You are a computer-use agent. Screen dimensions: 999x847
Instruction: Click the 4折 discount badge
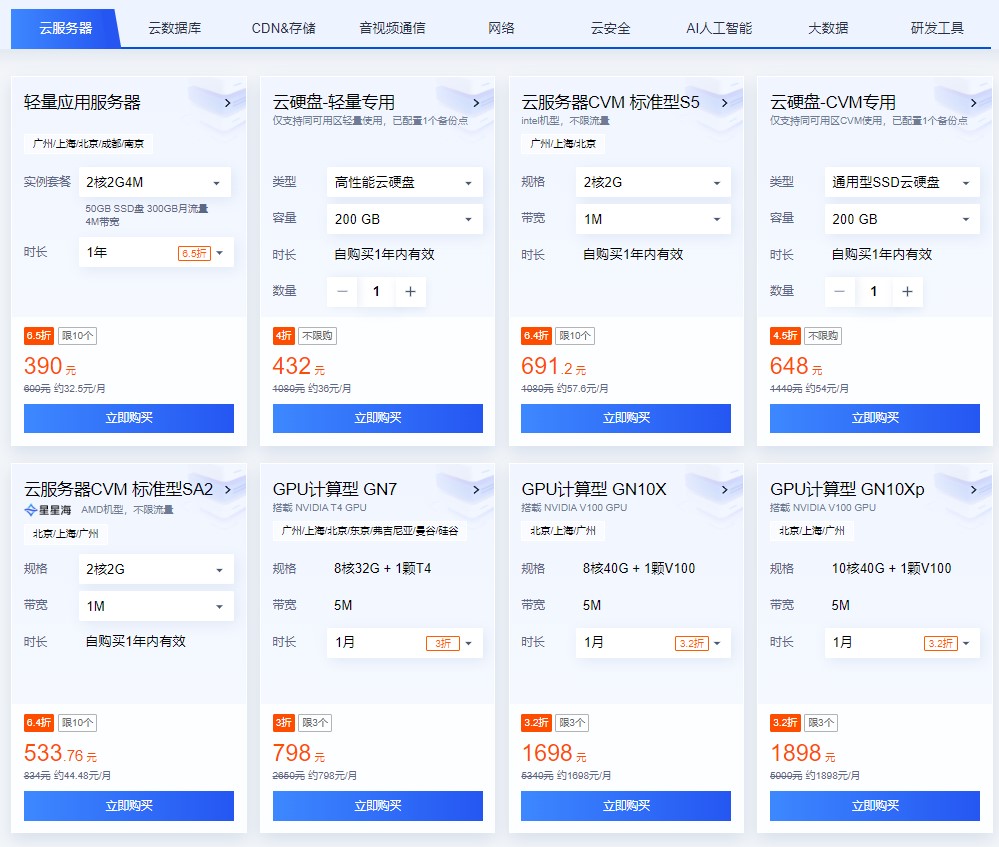(284, 336)
